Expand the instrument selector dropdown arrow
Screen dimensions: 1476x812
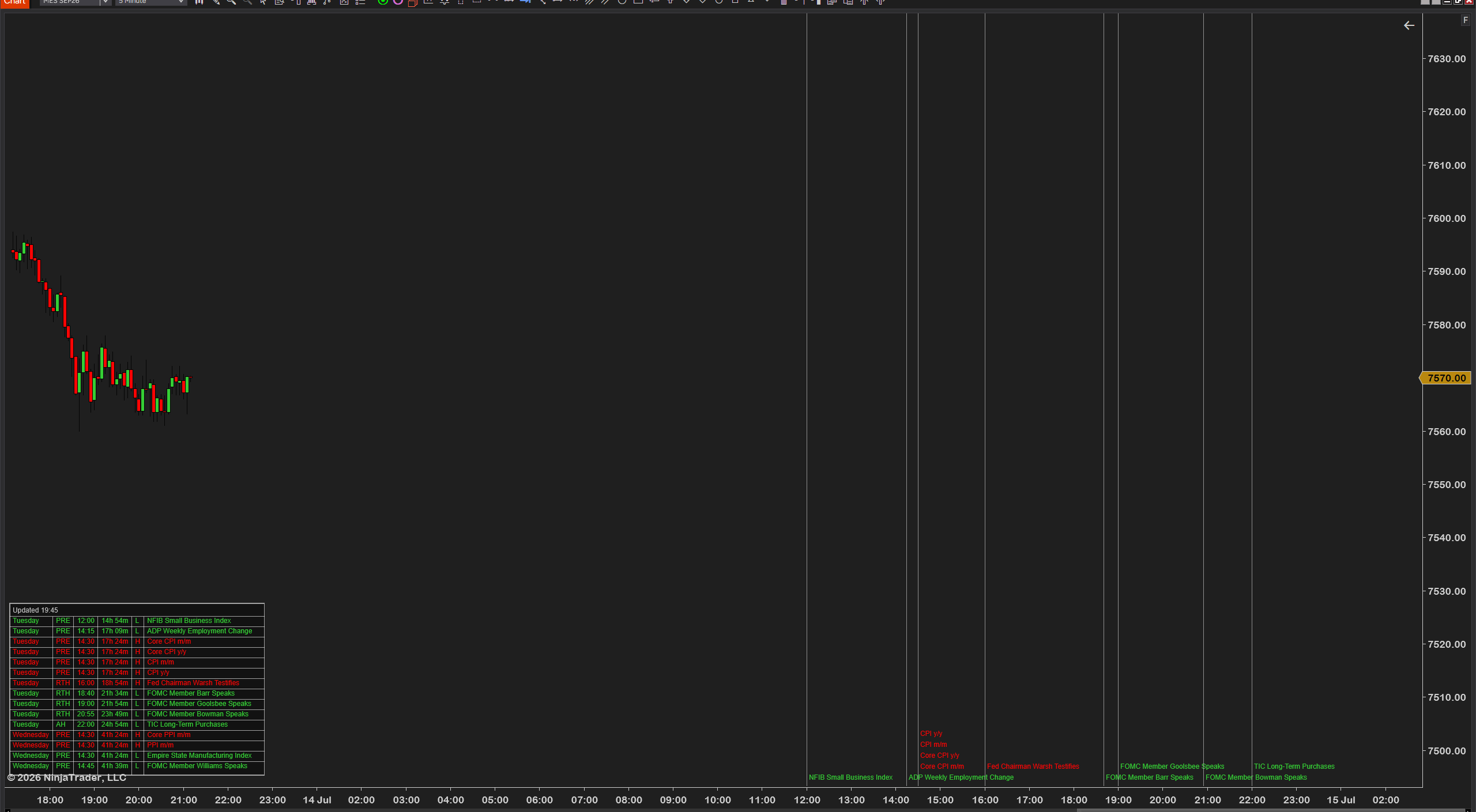[x=106, y=2]
